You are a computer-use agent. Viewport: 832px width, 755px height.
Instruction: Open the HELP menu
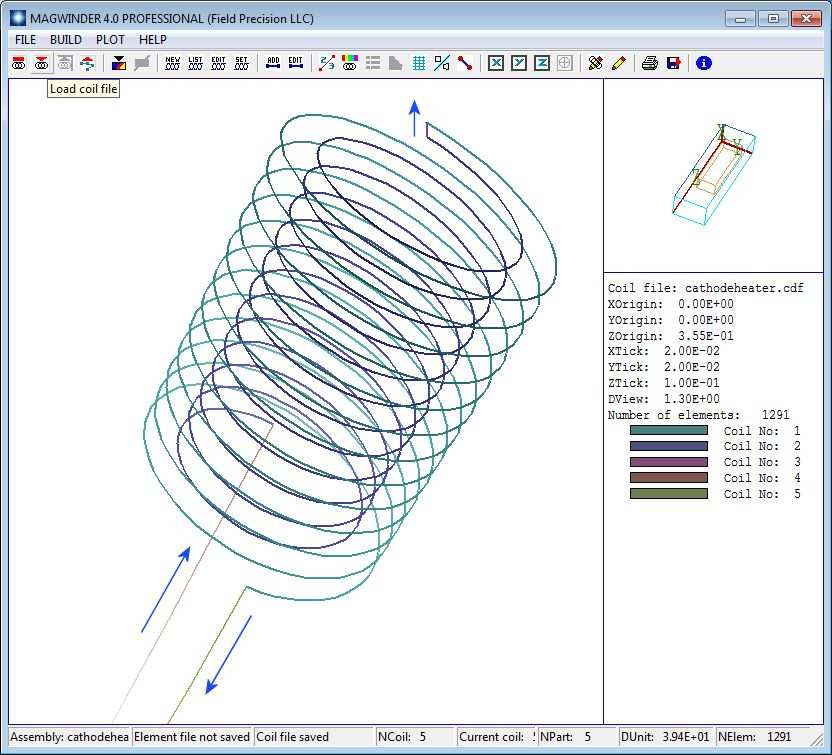[x=153, y=40]
